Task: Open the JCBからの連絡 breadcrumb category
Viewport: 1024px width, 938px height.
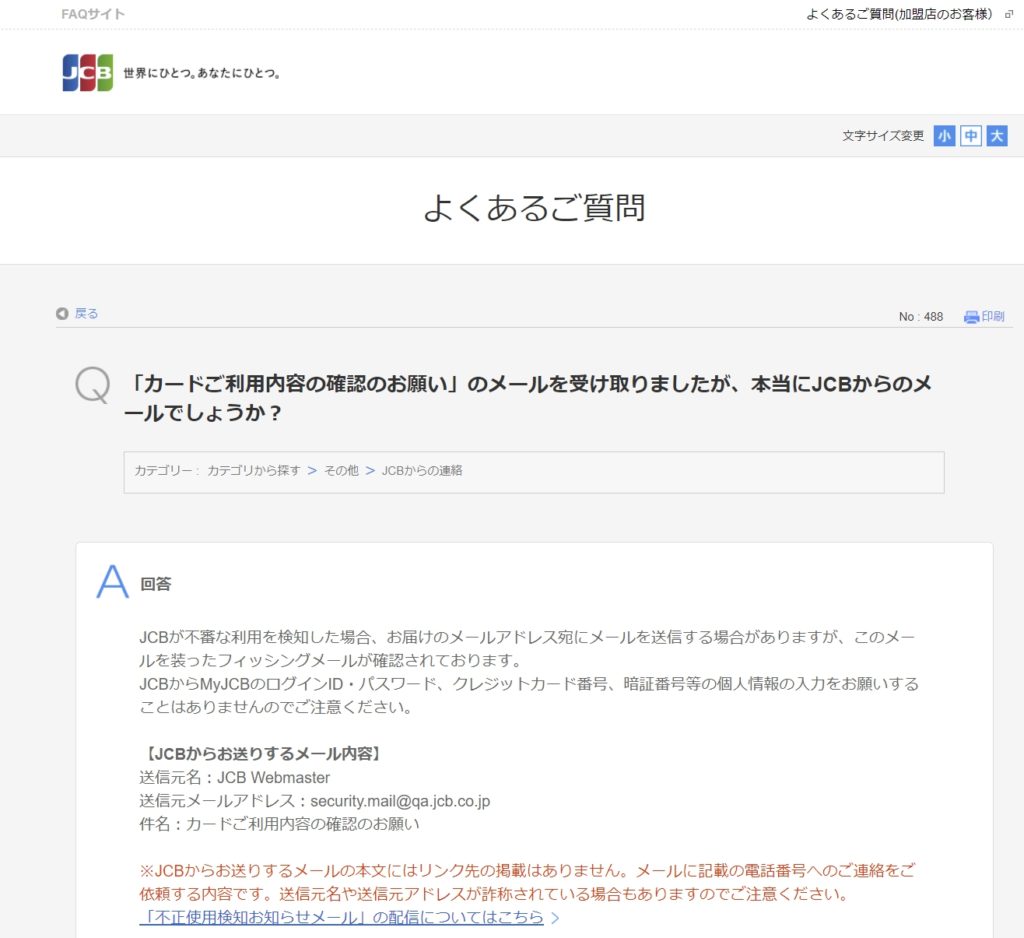Action: click(422, 471)
